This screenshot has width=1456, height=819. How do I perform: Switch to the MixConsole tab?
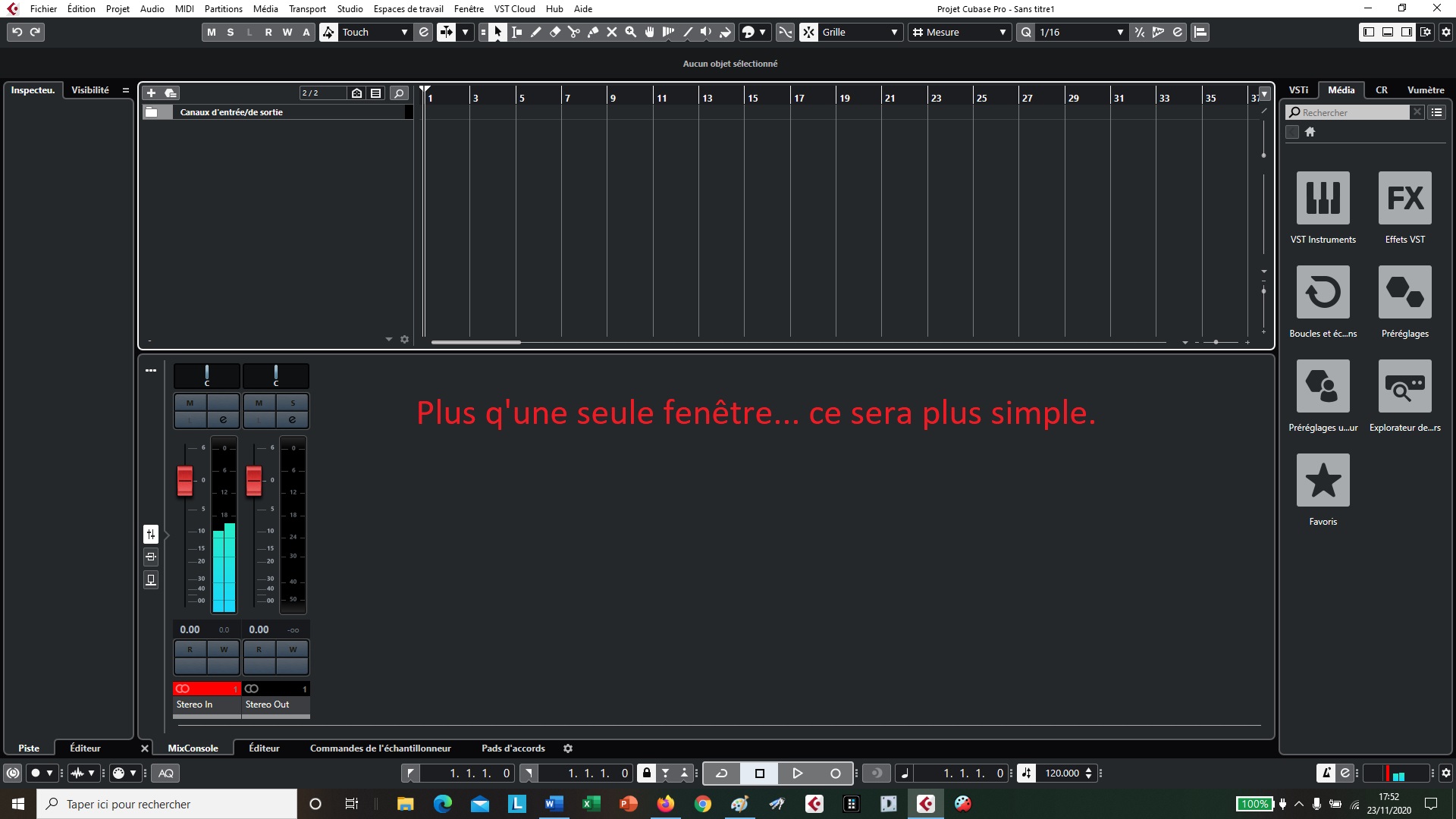[193, 748]
